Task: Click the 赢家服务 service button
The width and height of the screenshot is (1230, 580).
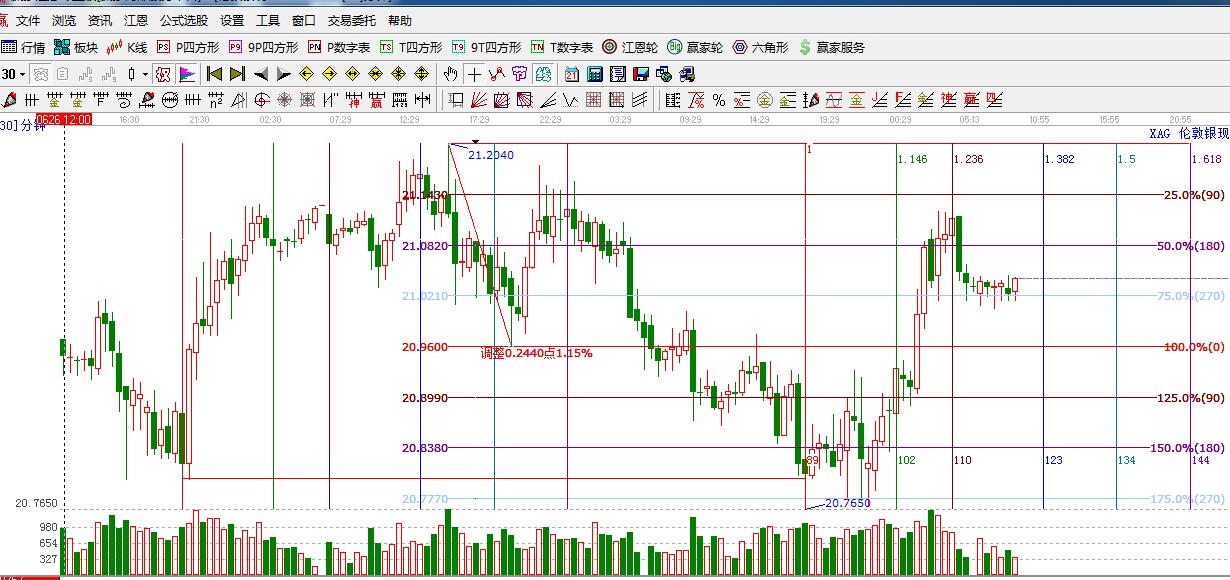Action: click(831, 47)
